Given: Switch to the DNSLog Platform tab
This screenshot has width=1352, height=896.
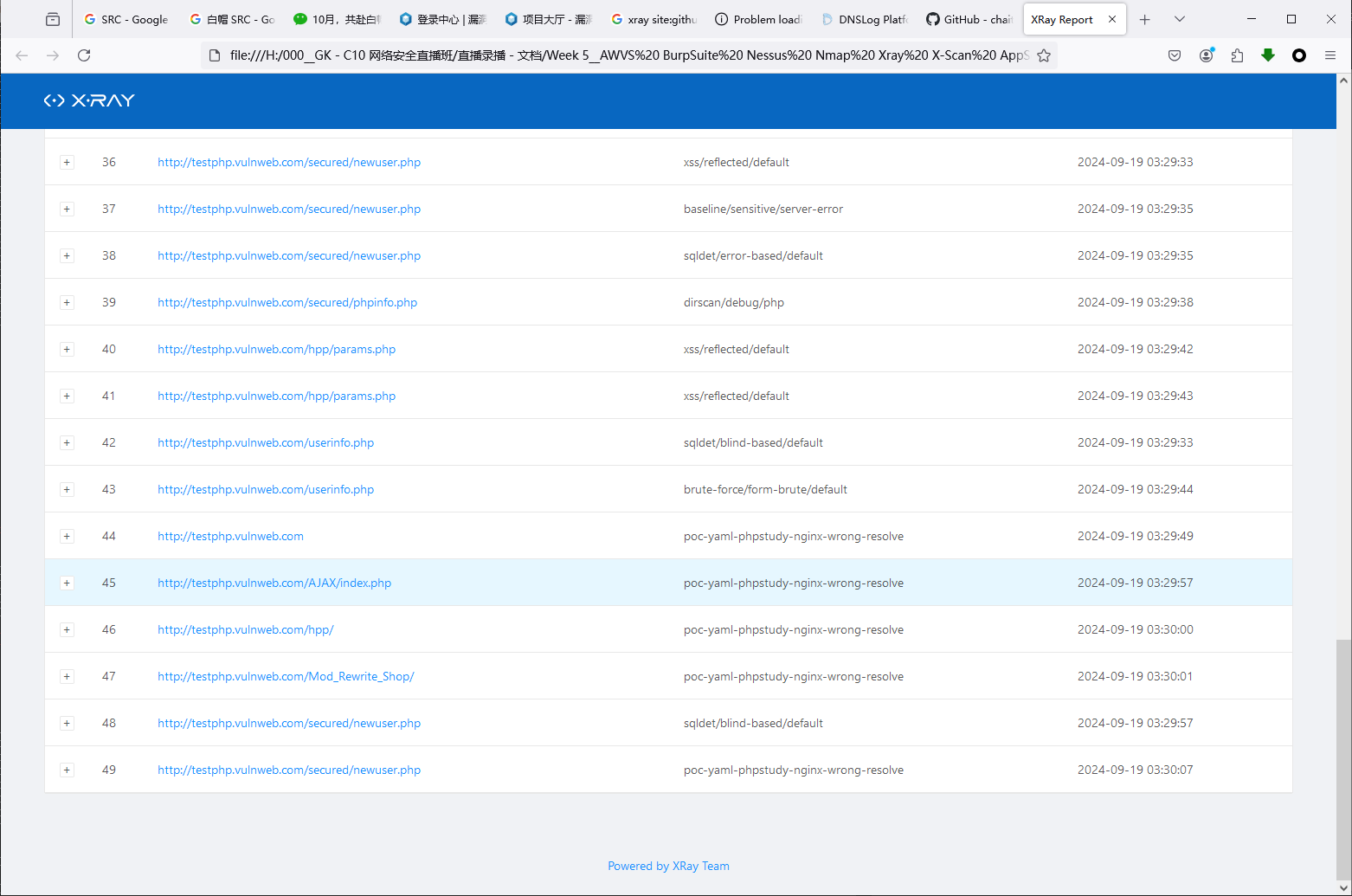Looking at the screenshot, I should [866, 19].
